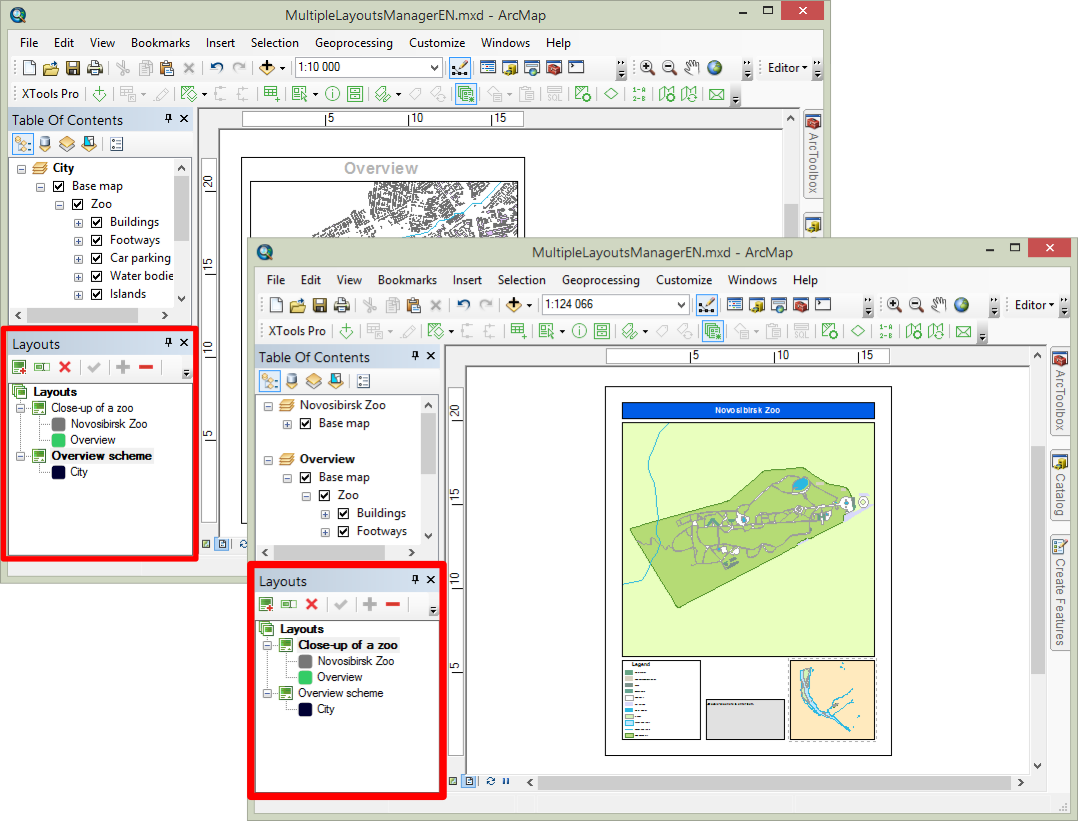Click New Layout icon in front Layouts panel

point(266,604)
